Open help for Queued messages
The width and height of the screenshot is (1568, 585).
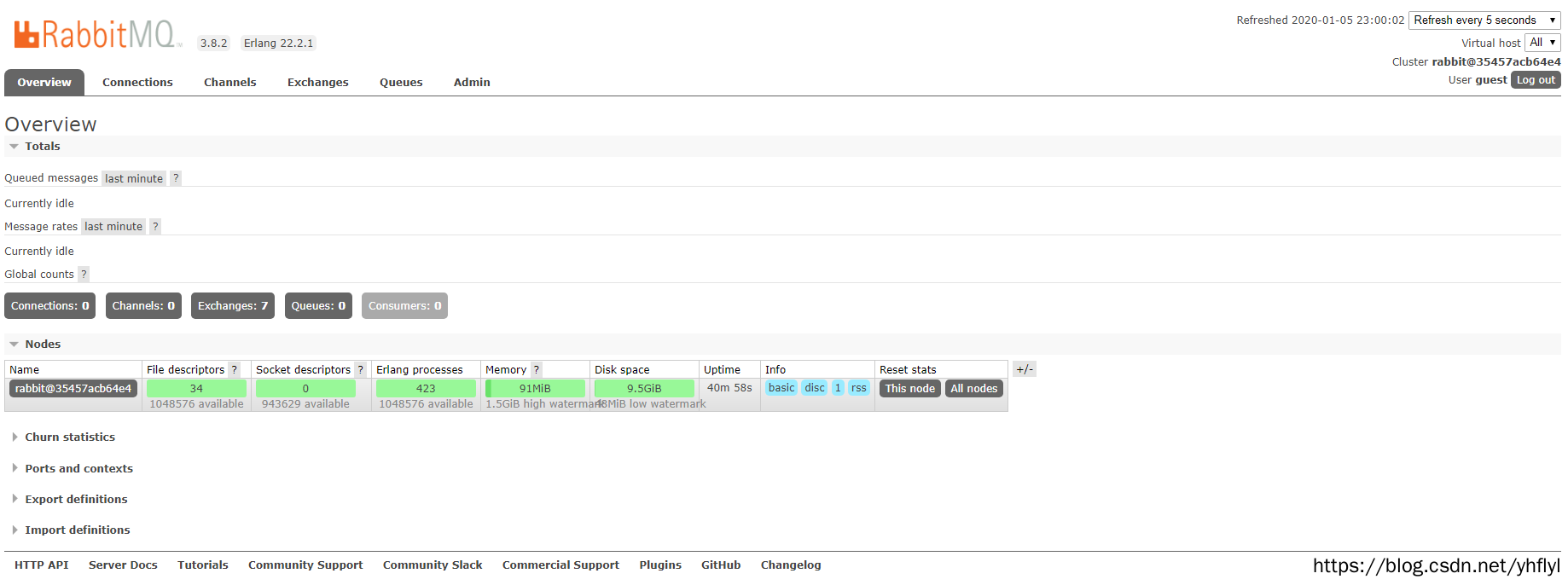coord(176,178)
